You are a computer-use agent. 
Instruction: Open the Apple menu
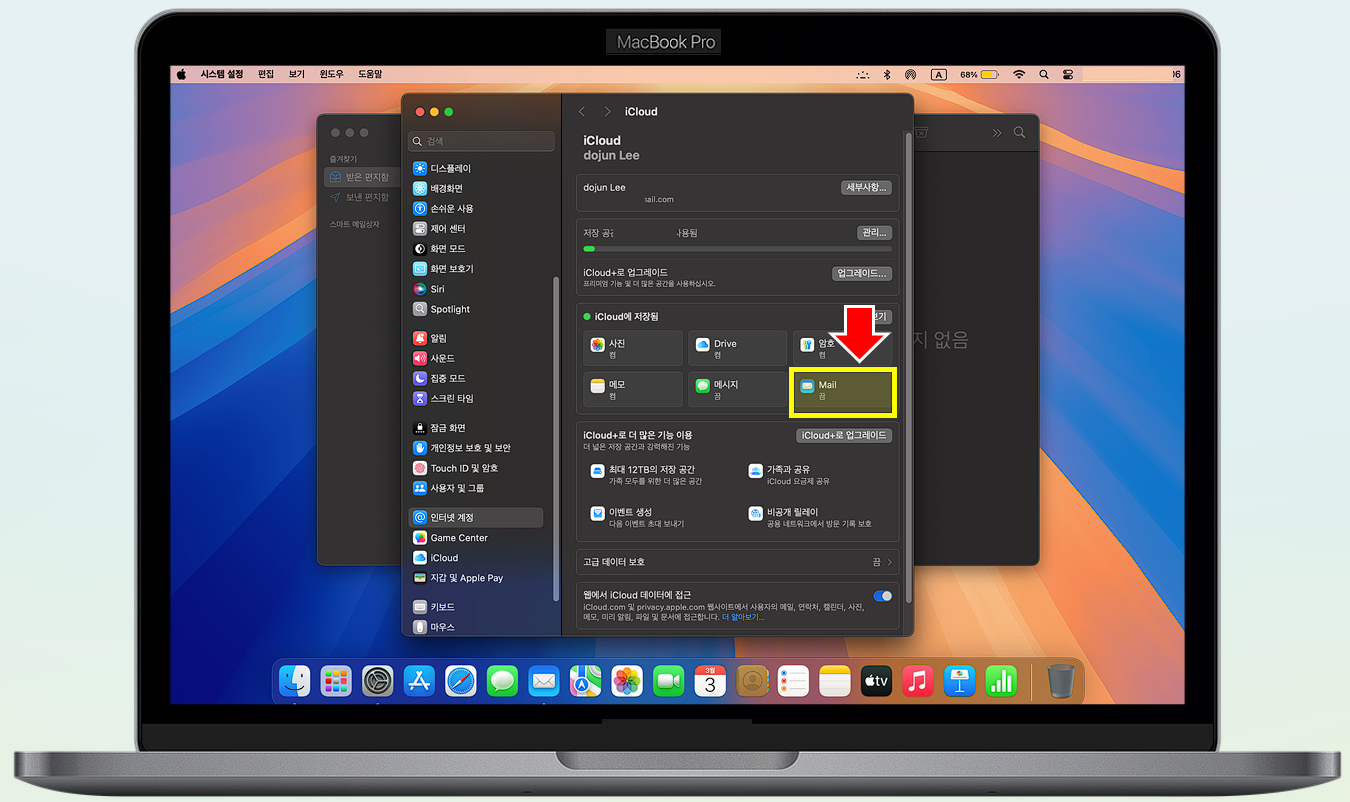click(x=182, y=74)
